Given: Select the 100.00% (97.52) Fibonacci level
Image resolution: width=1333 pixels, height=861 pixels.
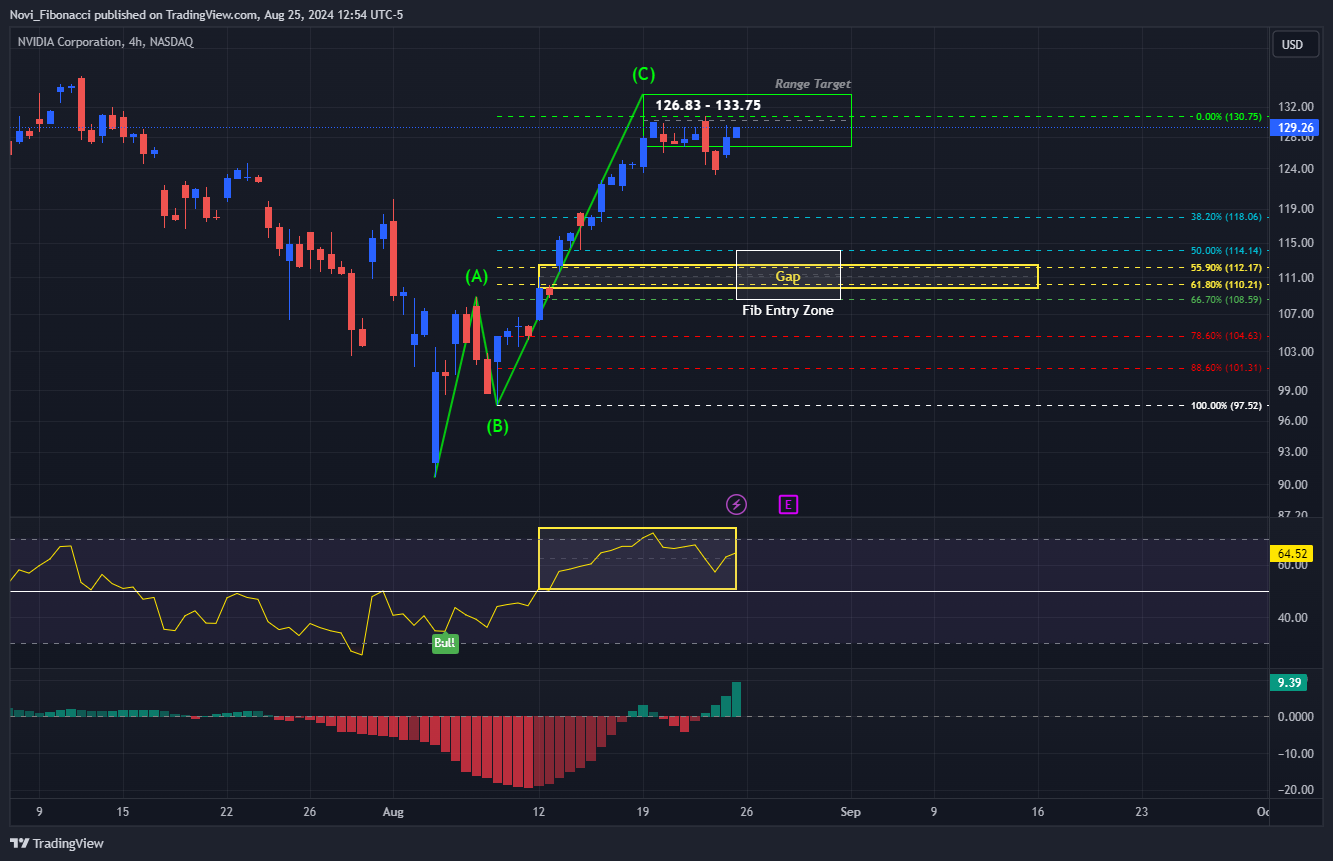Looking at the screenshot, I should [x=1224, y=406].
